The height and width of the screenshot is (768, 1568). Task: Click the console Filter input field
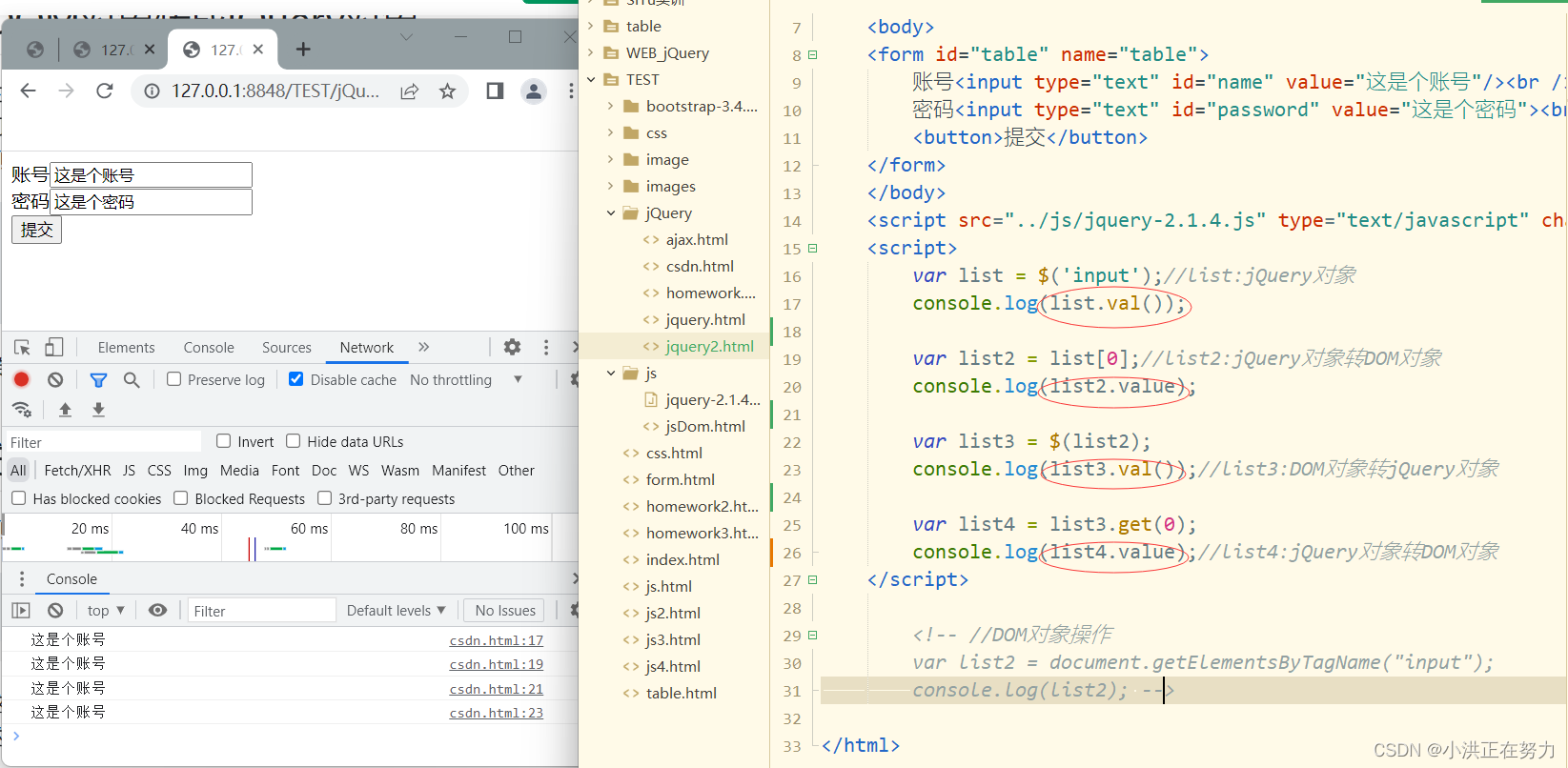(262, 610)
